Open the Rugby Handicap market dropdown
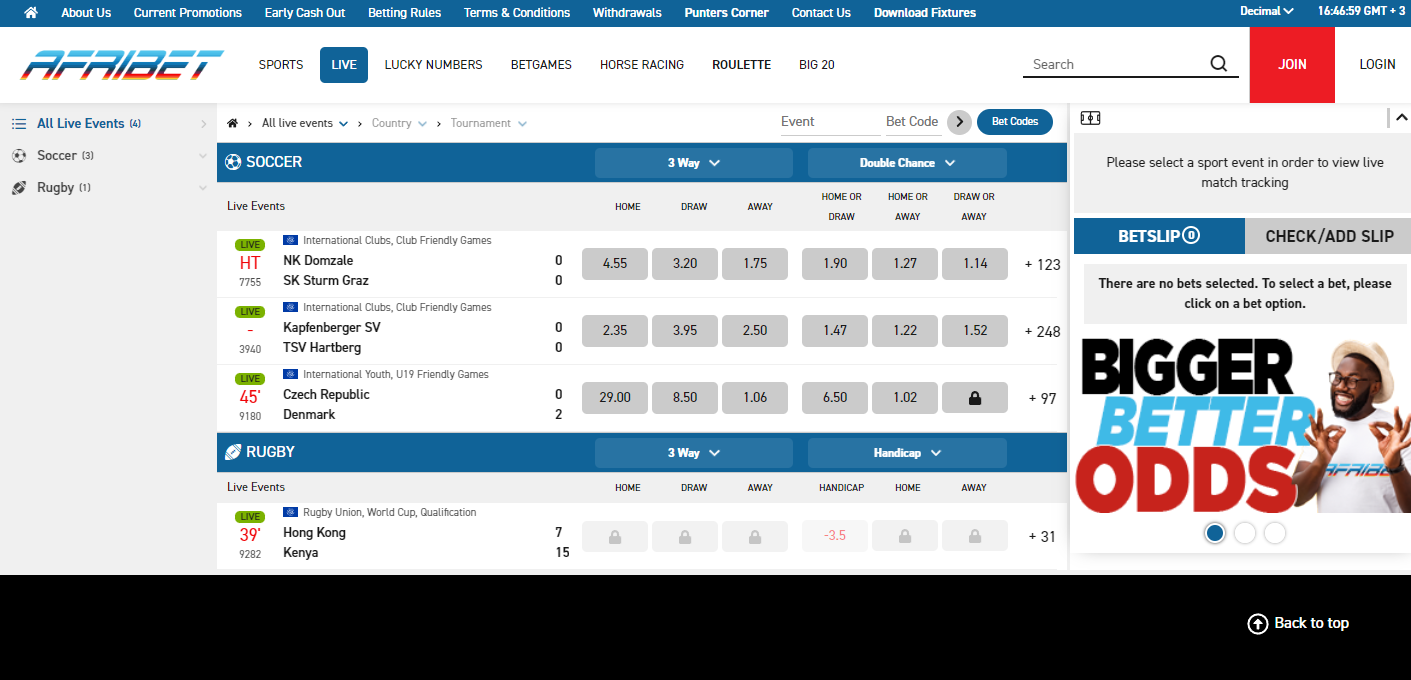The height and width of the screenshot is (680, 1411). pyautogui.click(x=907, y=453)
